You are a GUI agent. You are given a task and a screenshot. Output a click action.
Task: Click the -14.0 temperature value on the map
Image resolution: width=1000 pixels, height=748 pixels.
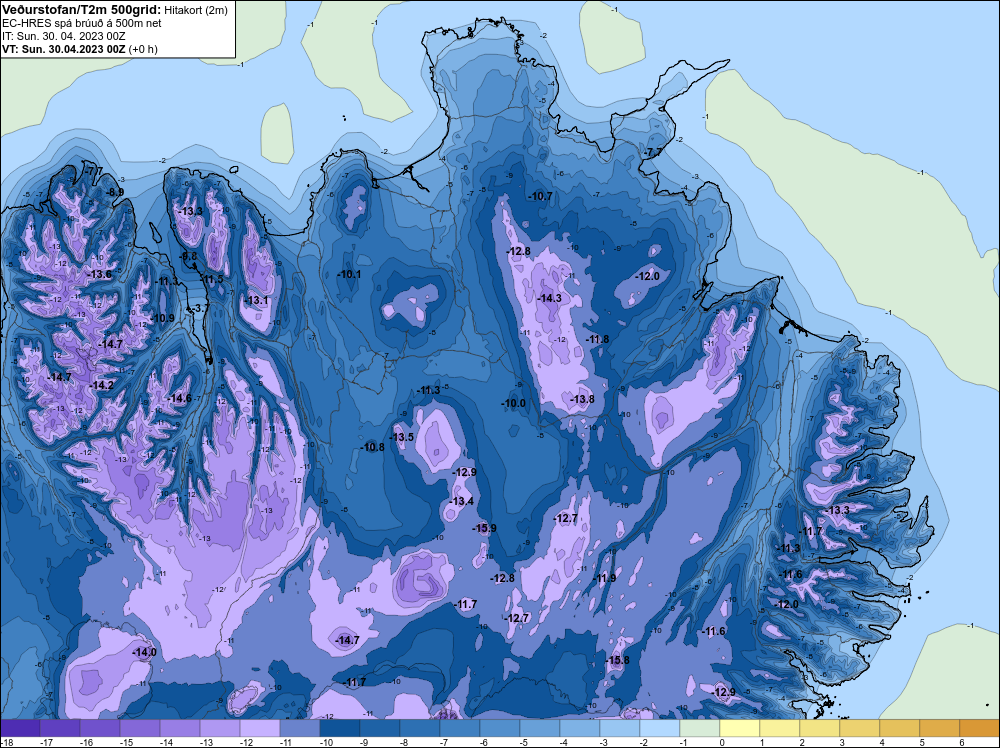[144, 652]
